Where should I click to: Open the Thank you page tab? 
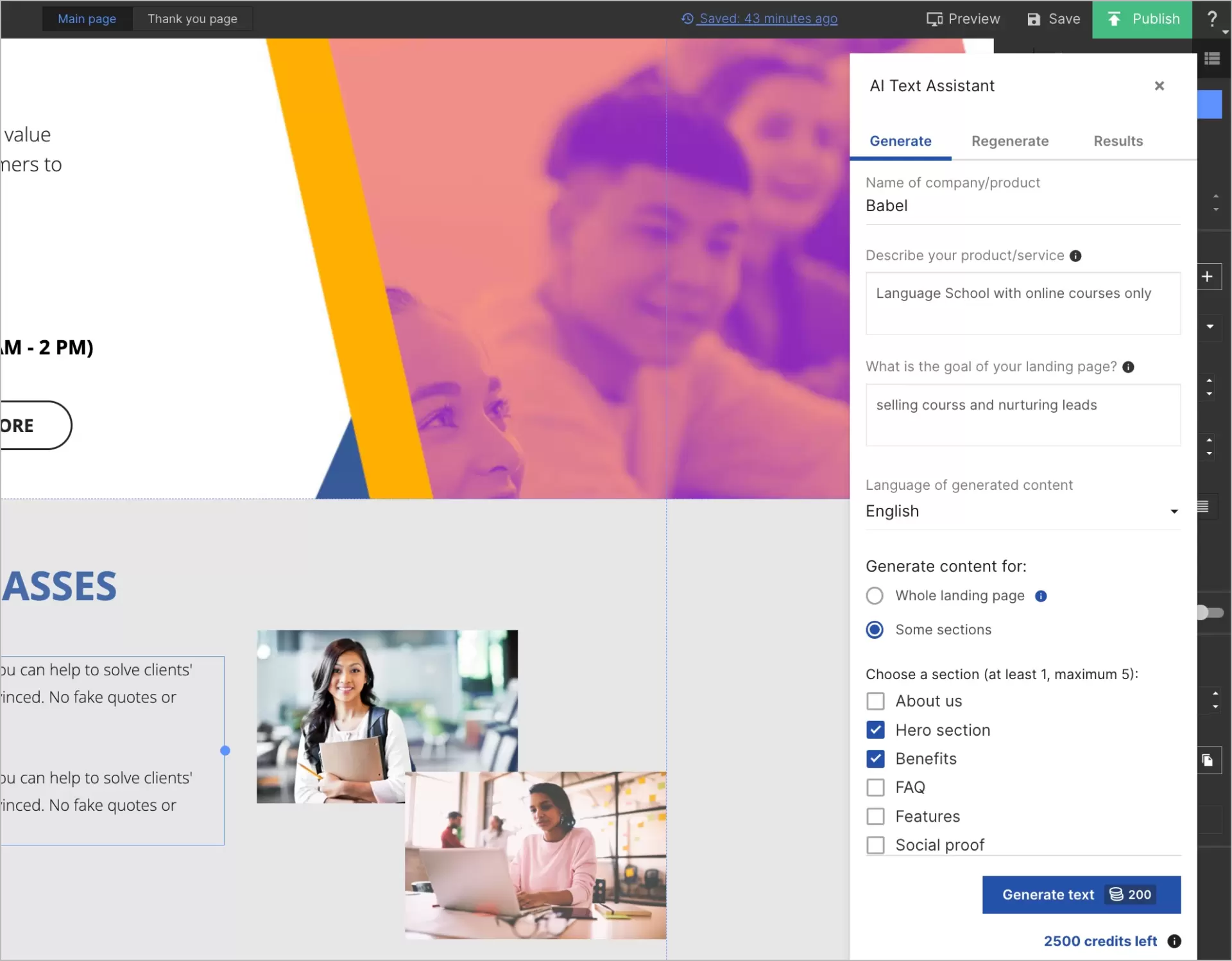(192, 19)
